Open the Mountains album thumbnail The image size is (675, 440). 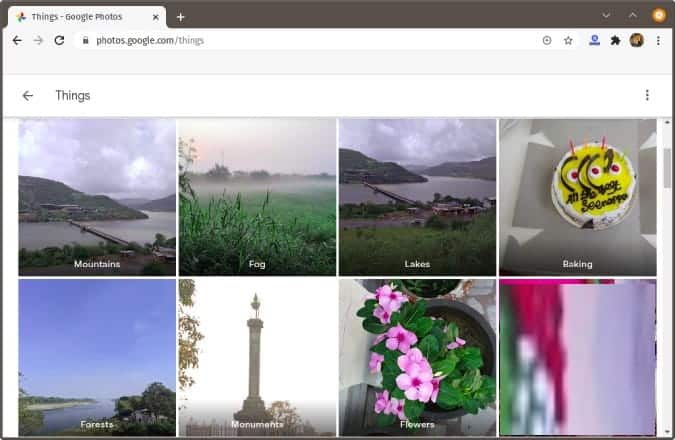(97, 197)
